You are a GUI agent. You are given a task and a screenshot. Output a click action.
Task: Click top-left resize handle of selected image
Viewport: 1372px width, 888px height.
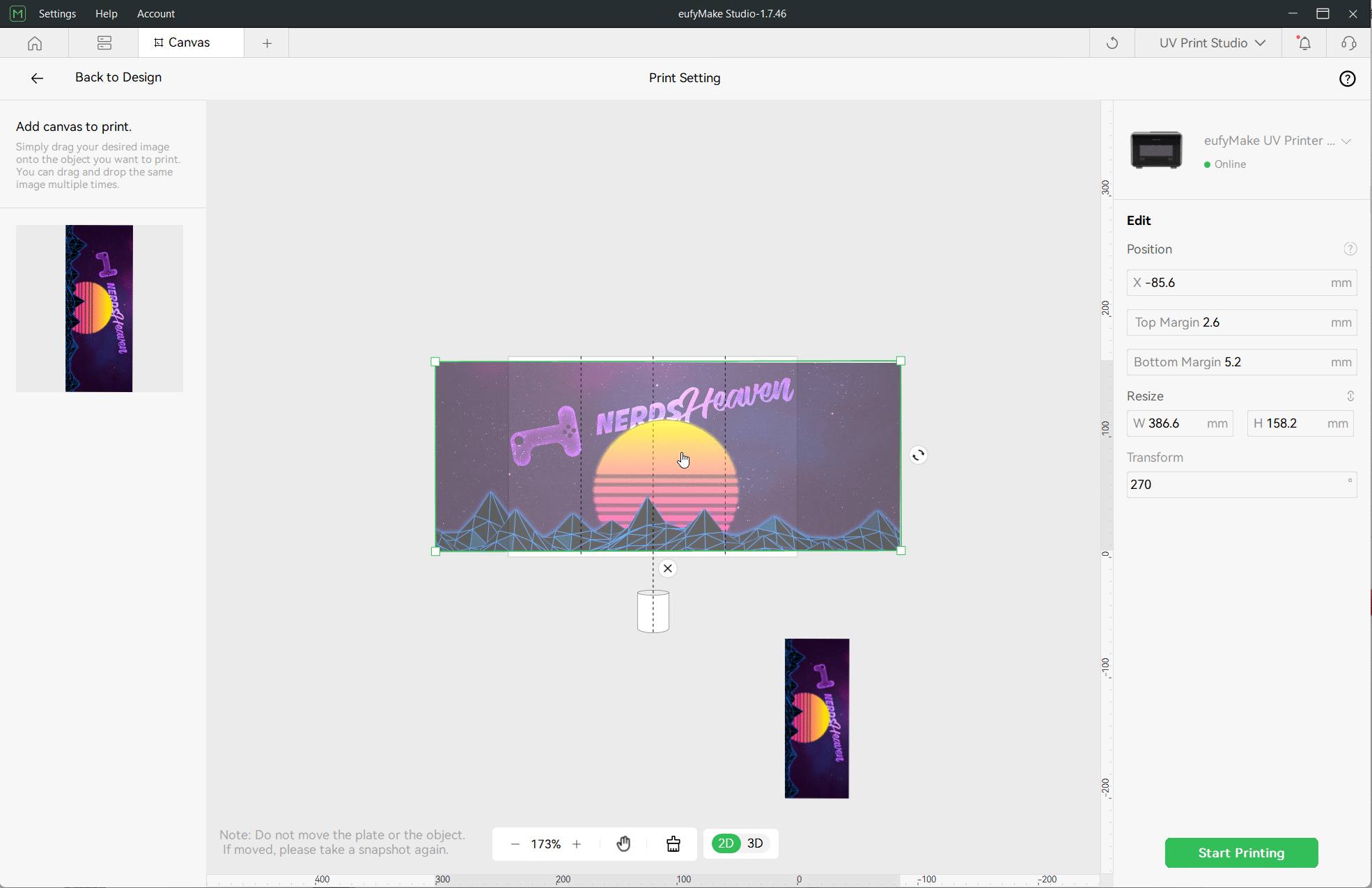(435, 361)
